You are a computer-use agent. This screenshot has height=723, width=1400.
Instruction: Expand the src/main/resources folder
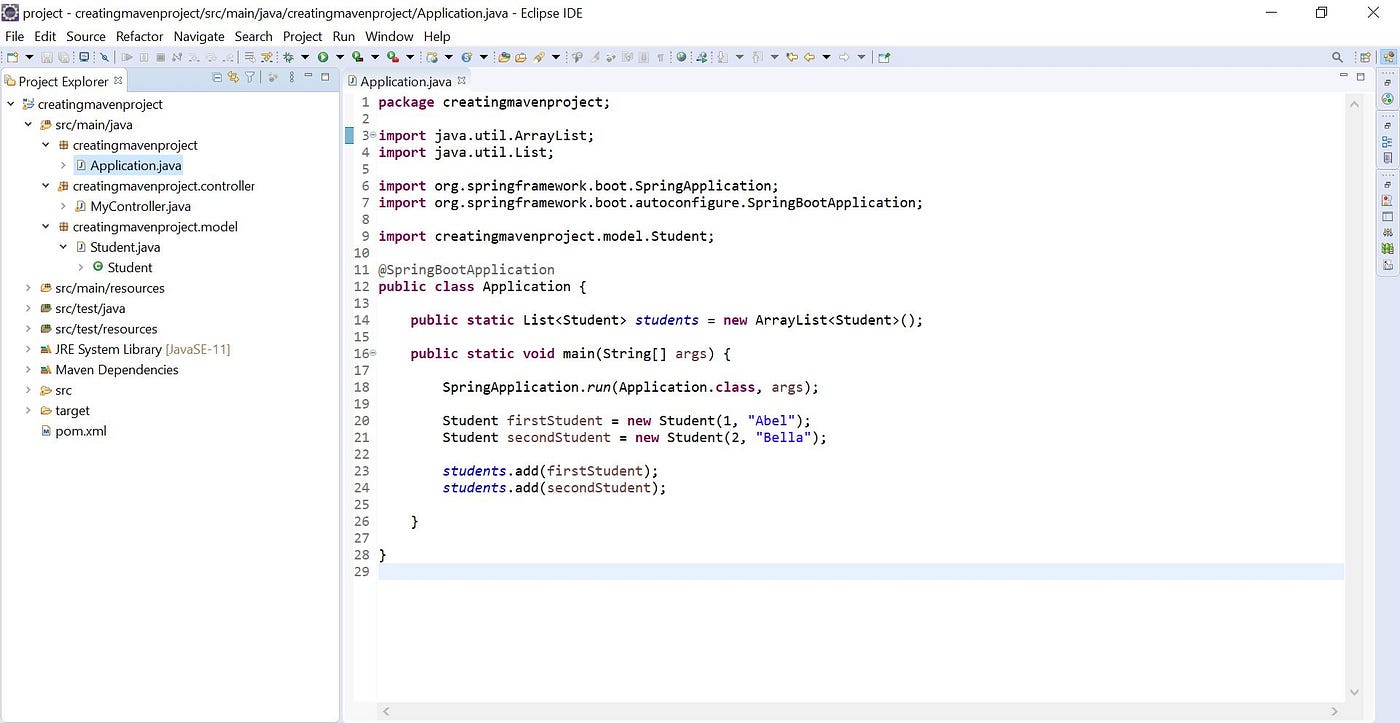click(28, 288)
